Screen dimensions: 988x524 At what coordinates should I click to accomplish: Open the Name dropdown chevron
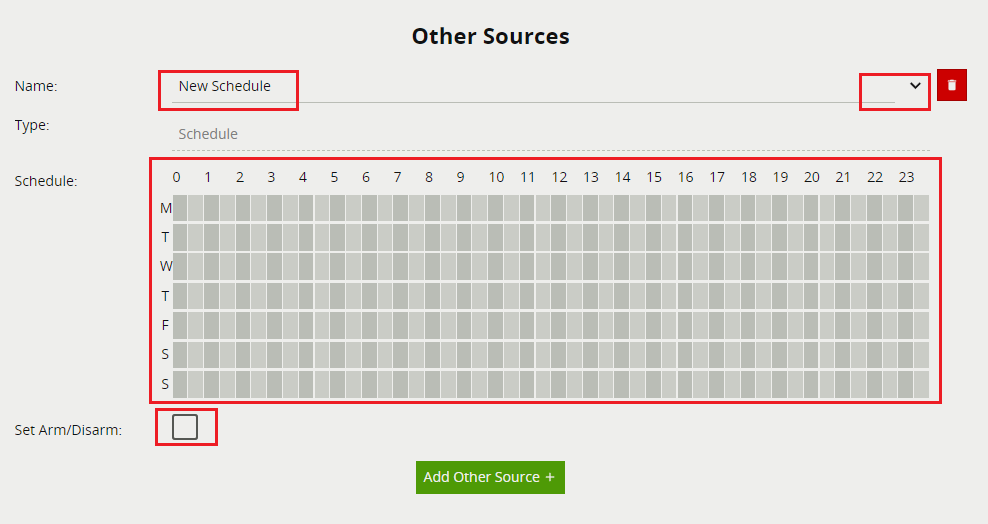point(914,87)
